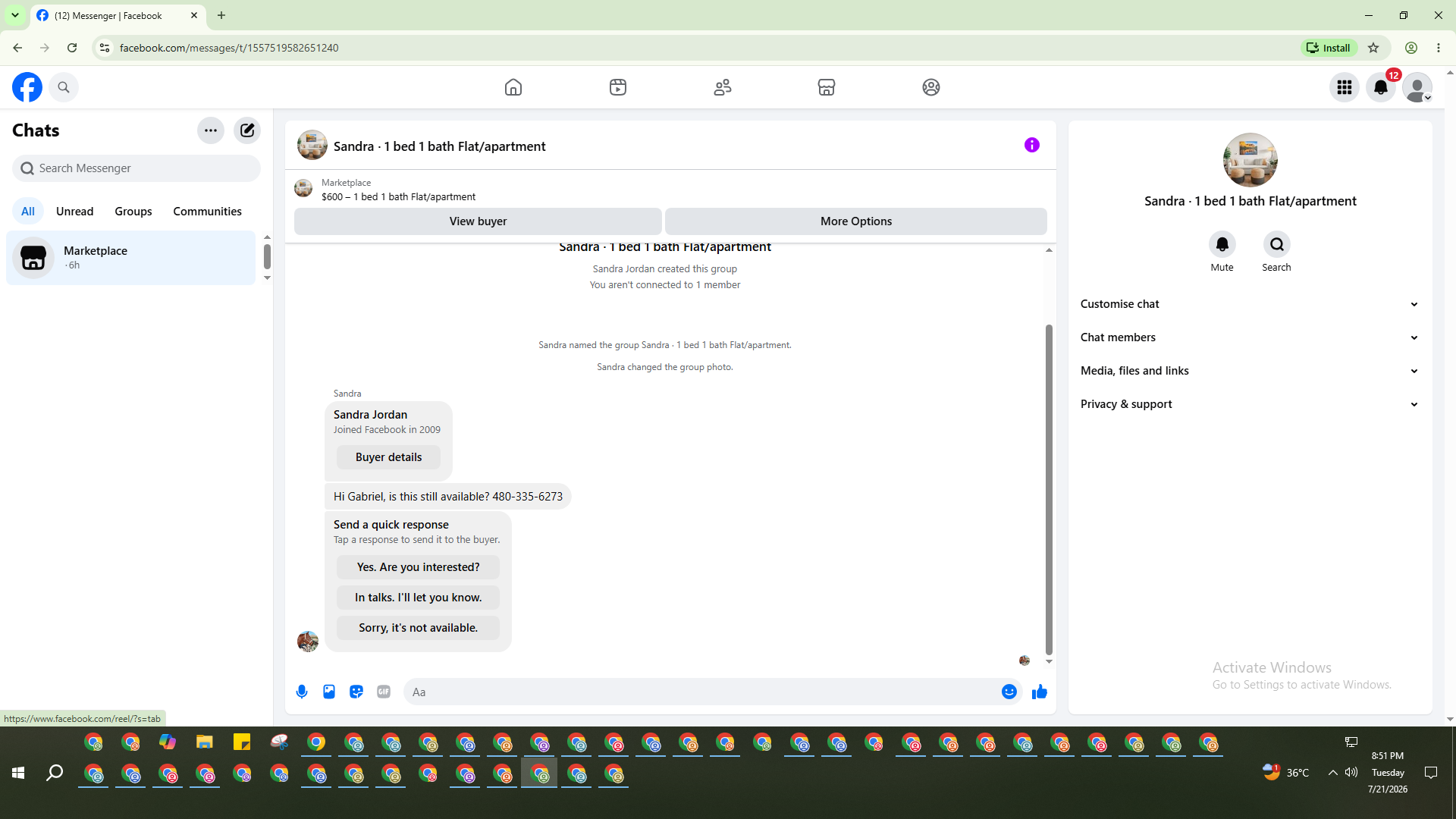The width and height of the screenshot is (1456, 819).
Task: Open the Friends icon in top navigation
Action: click(x=723, y=87)
